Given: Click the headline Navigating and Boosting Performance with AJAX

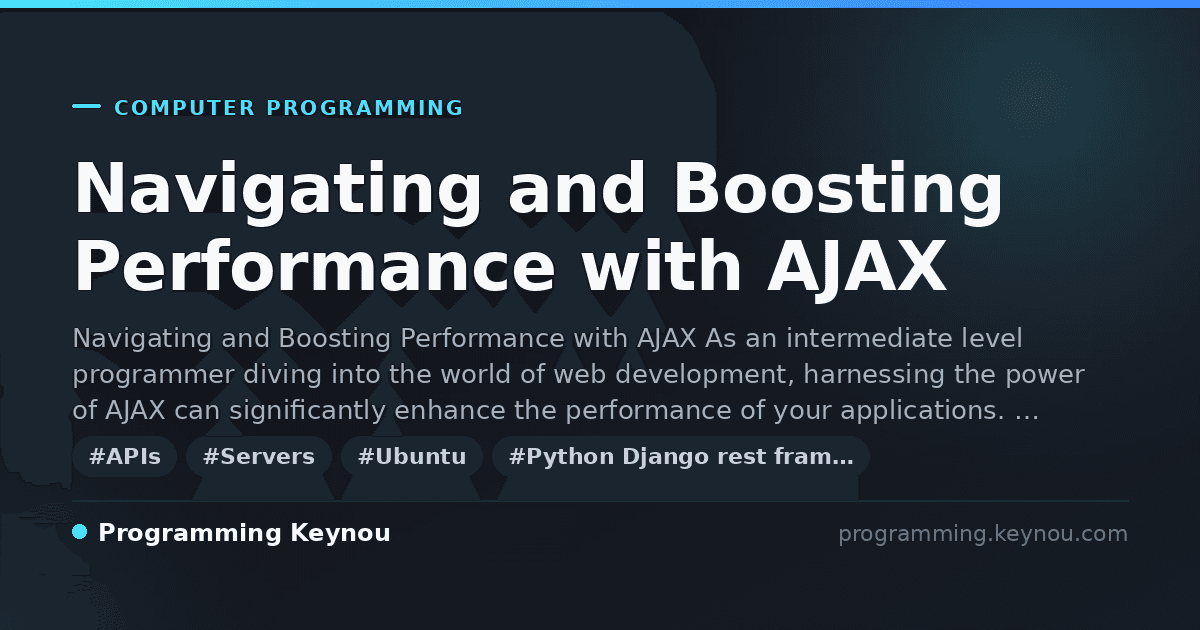Looking at the screenshot, I should click(x=539, y=228).
